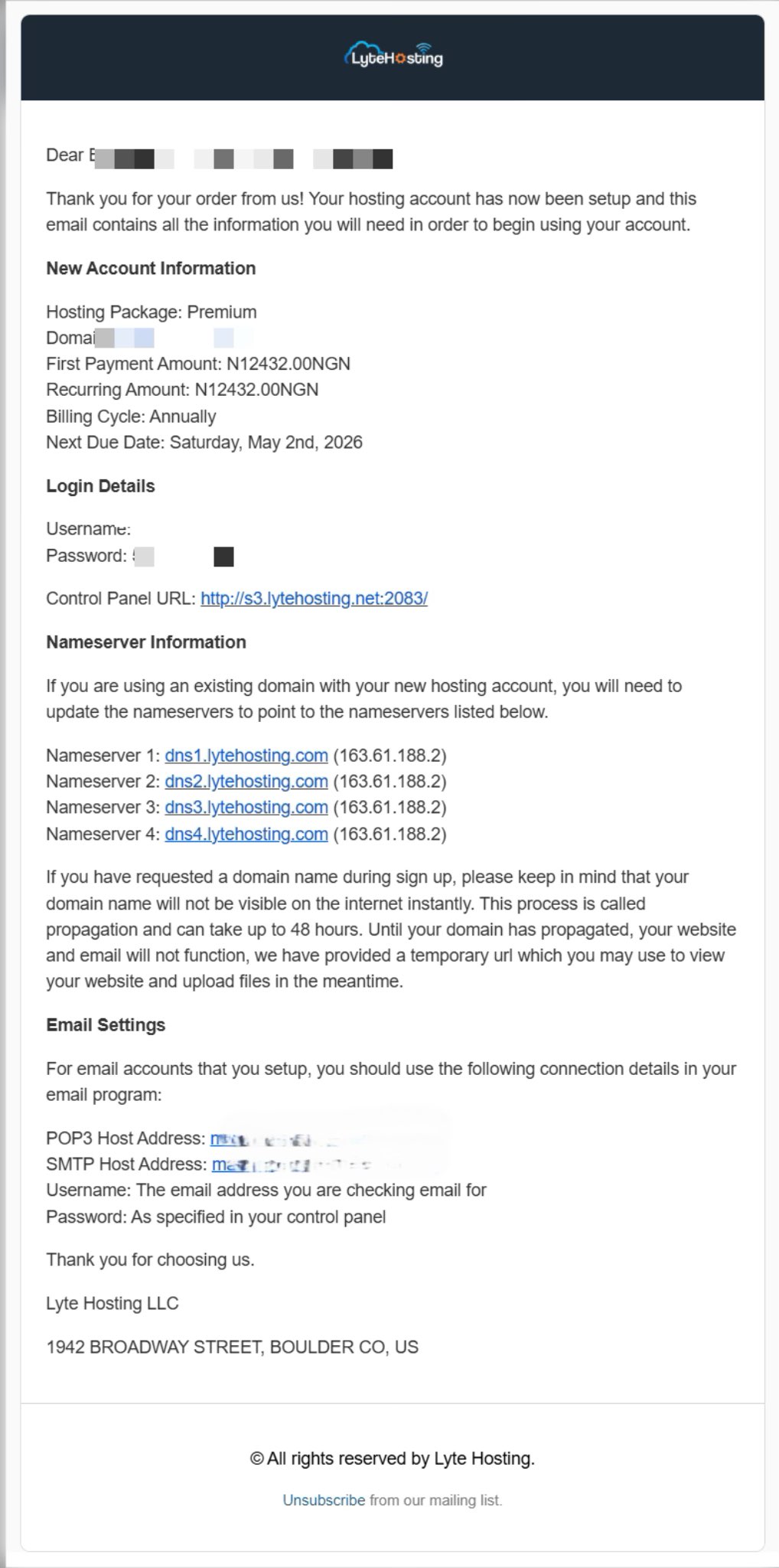Click the All rights reserved copyright text
This screenshot has width=779, height=1568.
pos(392,1459)
